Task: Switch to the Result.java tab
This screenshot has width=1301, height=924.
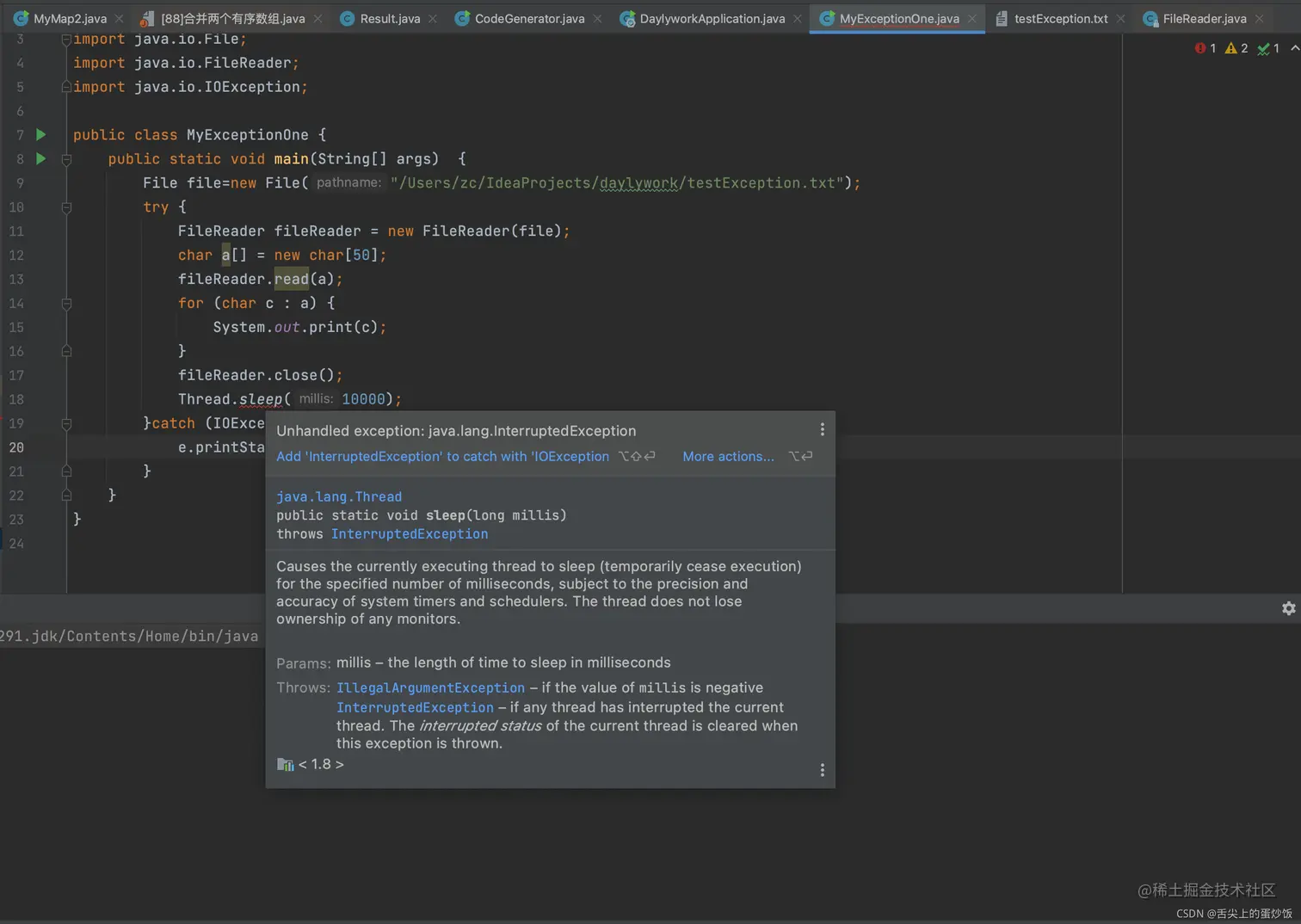Action: point(390,18)
